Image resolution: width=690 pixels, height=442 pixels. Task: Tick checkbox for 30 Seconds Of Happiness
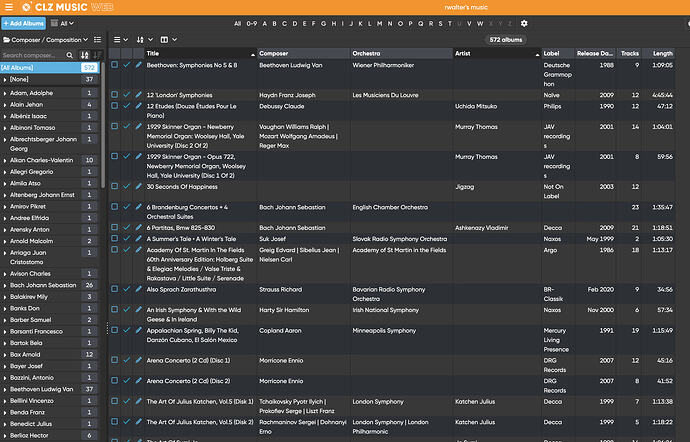click(114, 186)
